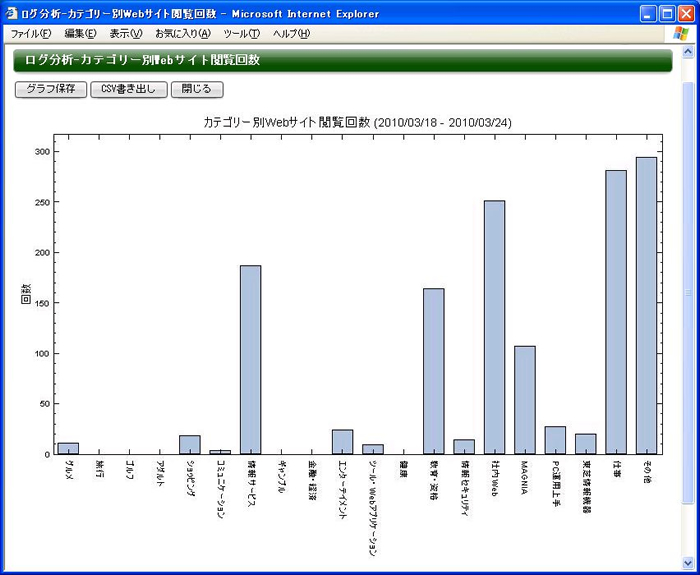Screen dimensions: 700x575
Task: Open the 編集 menu
Action: tap(80, 34)
